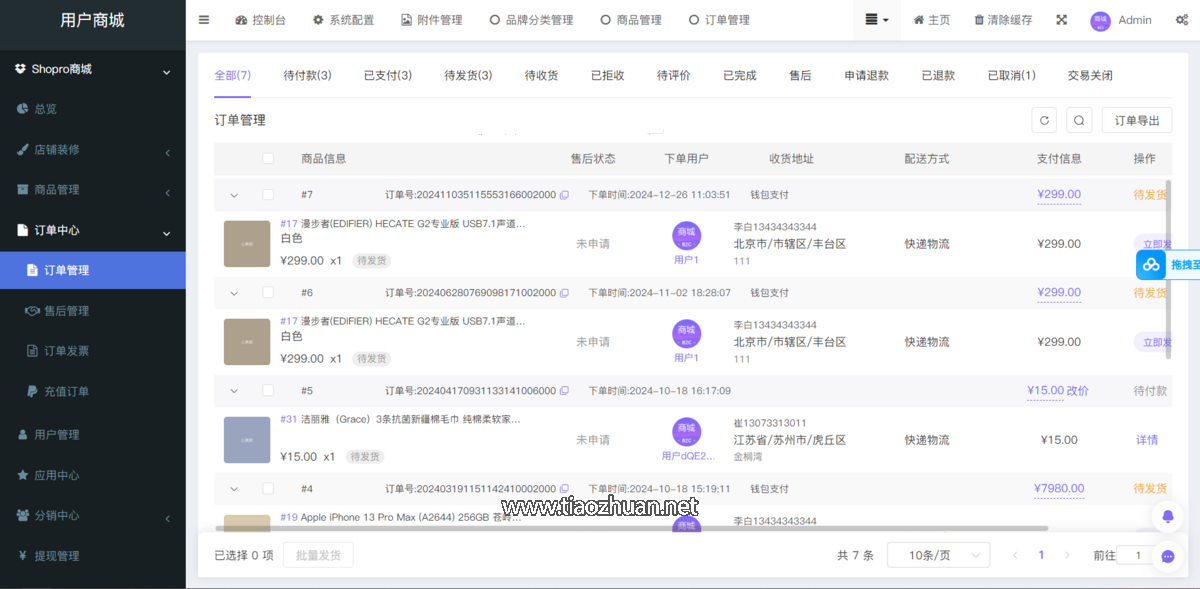Click the refresh icon above the order table
Screen dimensions: 1200x589
point(1044,119)
